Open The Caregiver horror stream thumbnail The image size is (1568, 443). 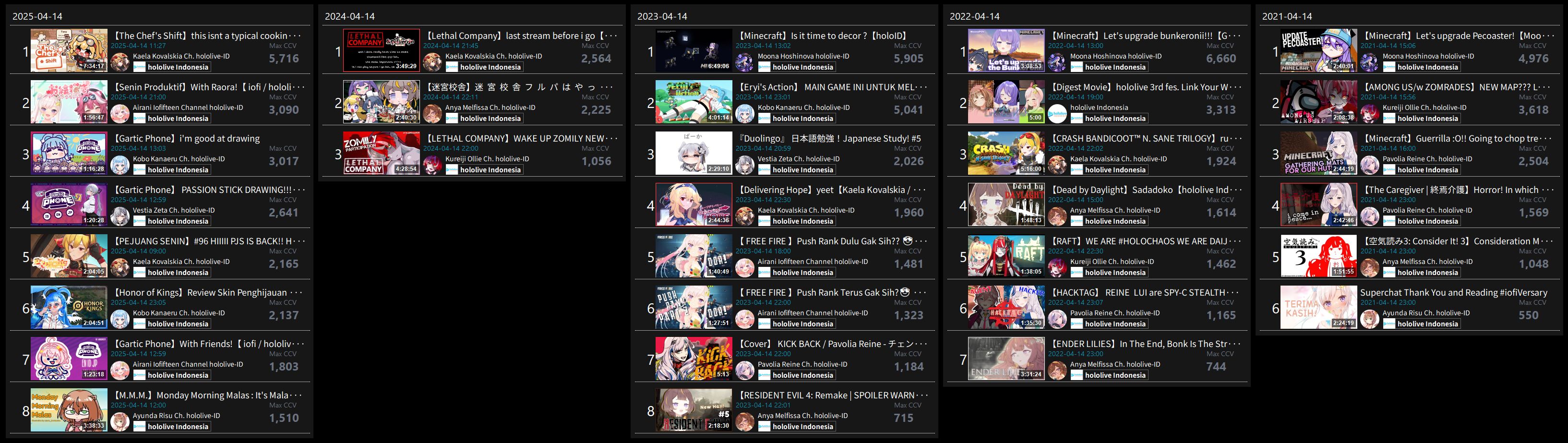tap(1318, 204)
